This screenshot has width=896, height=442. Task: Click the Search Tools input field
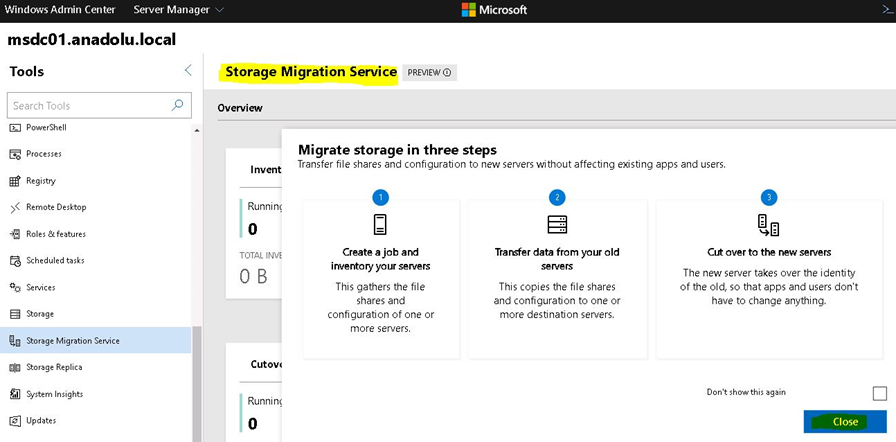(99, 106)
